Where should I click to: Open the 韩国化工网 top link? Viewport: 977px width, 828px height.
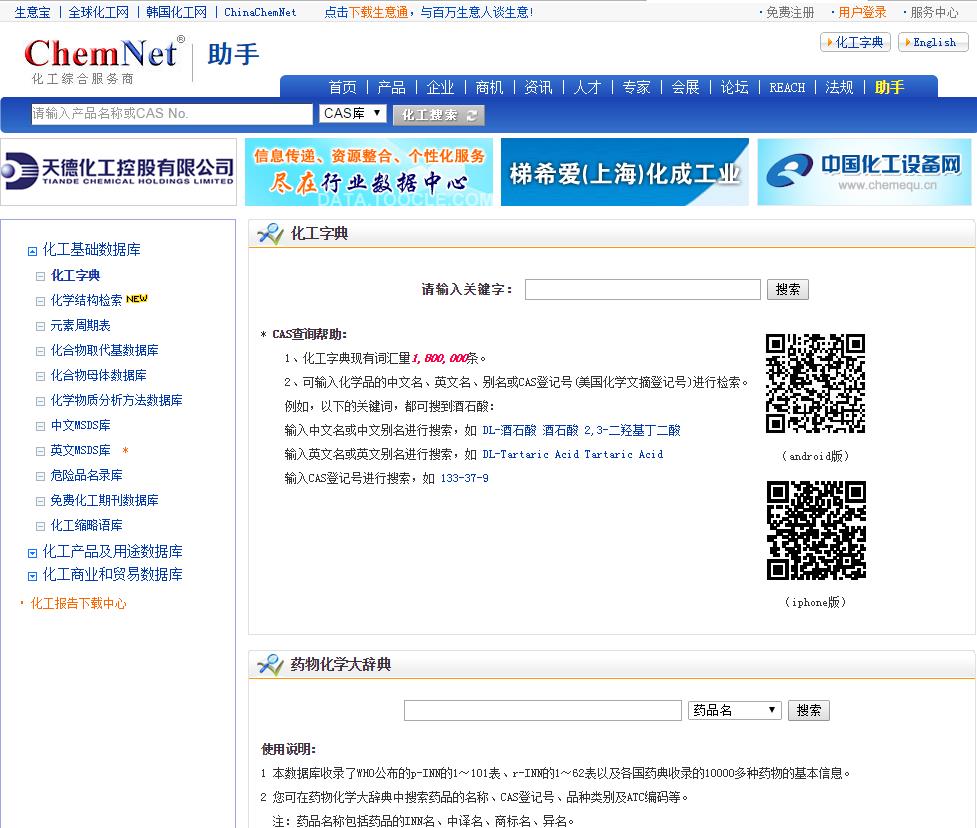(x=176, y=12)
